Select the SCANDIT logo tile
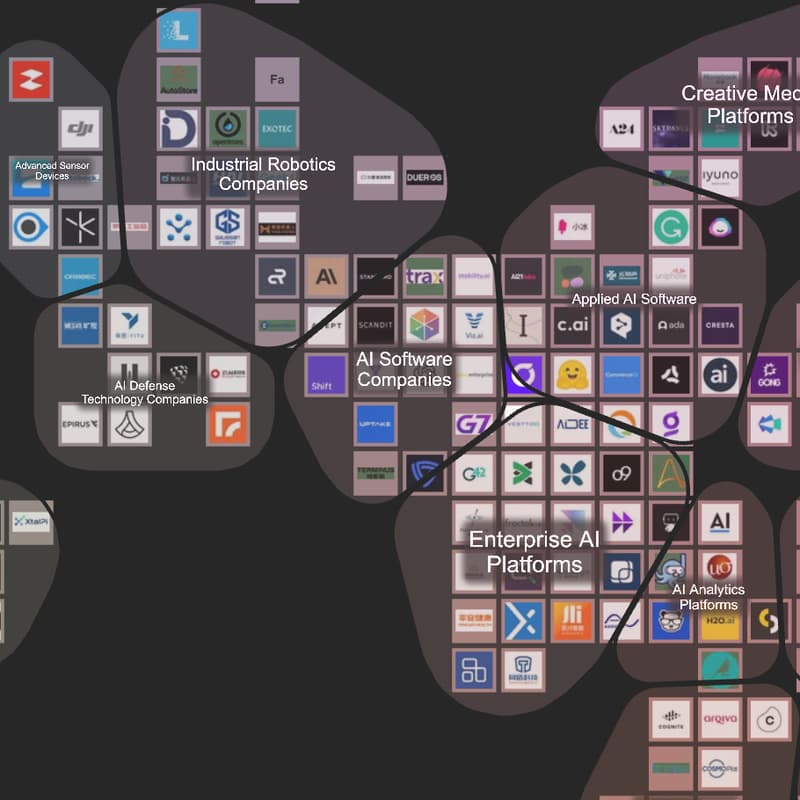The height and width of the screenshot is (800, 800). coord(376,325)
